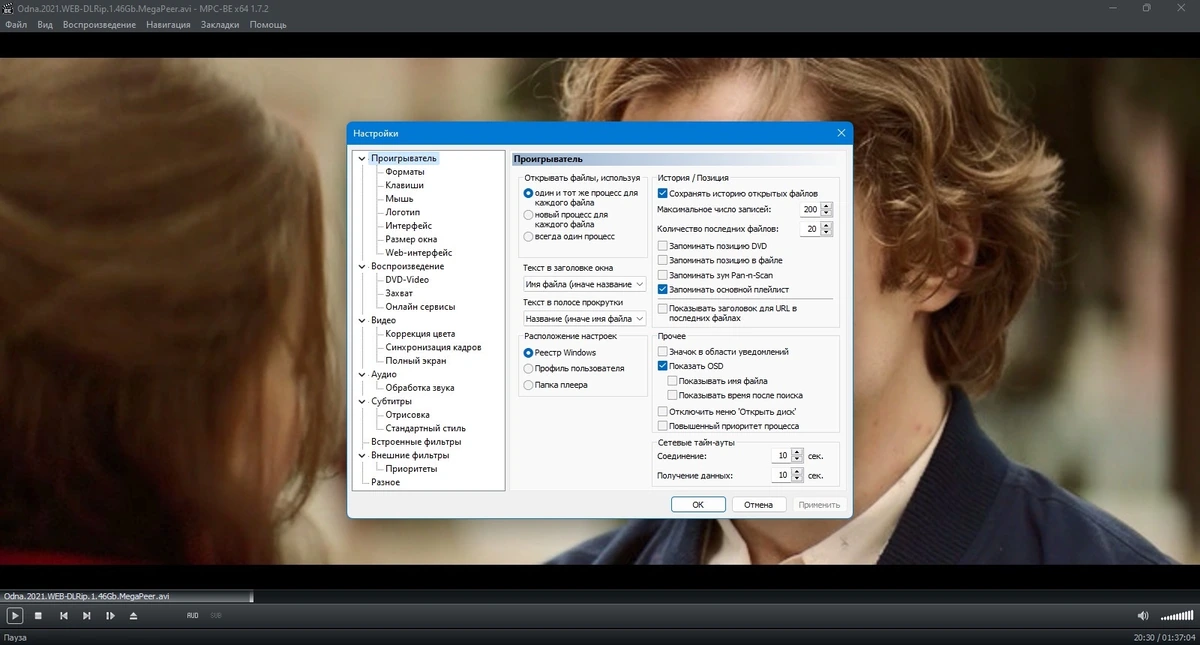The image size is (1200, 645).
Task: Select 'Онлайн сервисы' in settings tree
Action: [420, 307]
